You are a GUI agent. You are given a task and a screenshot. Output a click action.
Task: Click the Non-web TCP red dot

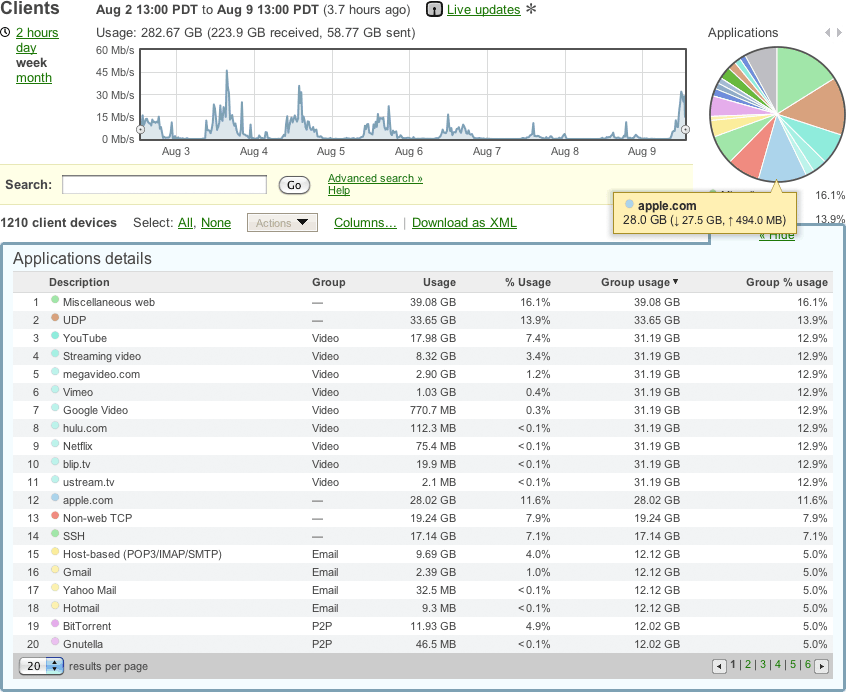[x=54, y=515]
